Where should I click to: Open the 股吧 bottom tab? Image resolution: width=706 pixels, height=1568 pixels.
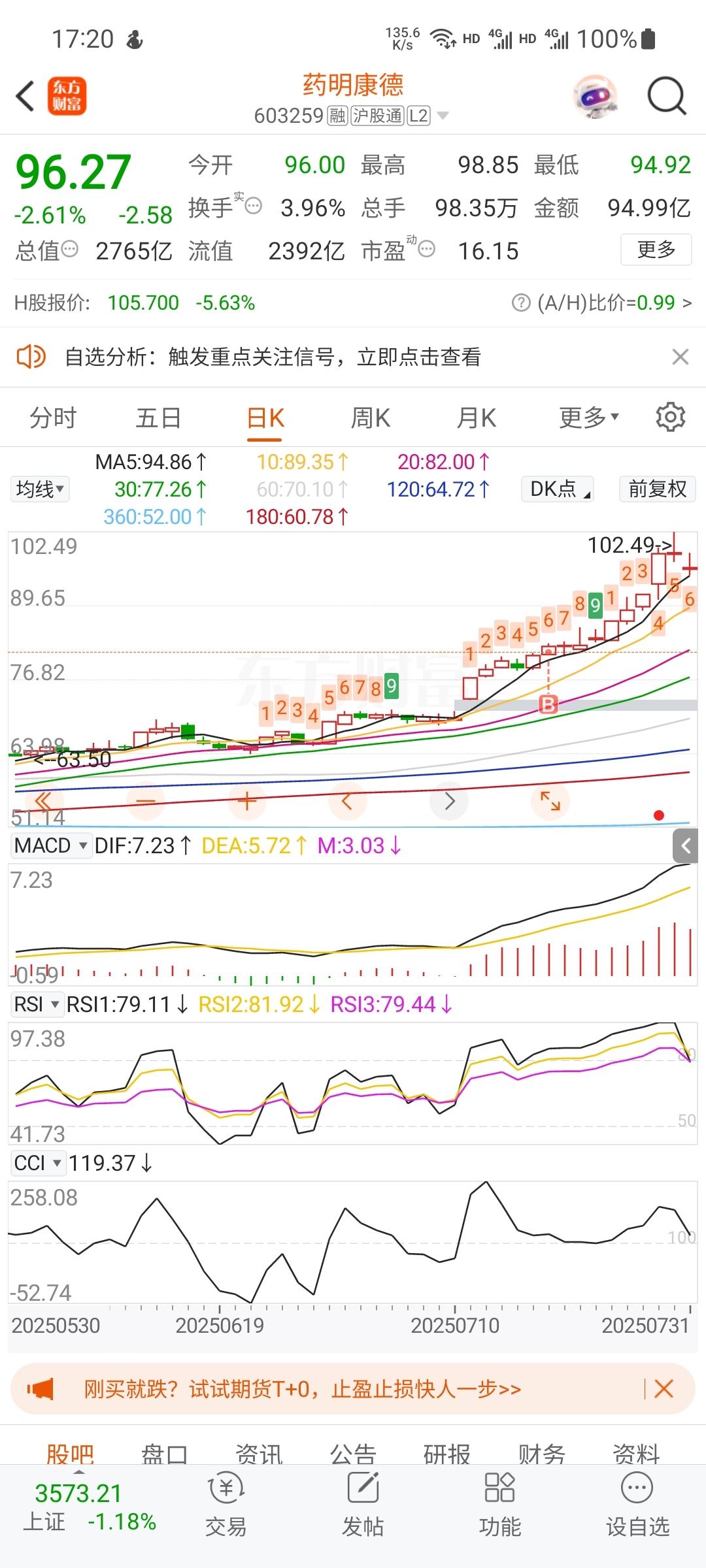pyautogui.click(x=70, y=1454)
